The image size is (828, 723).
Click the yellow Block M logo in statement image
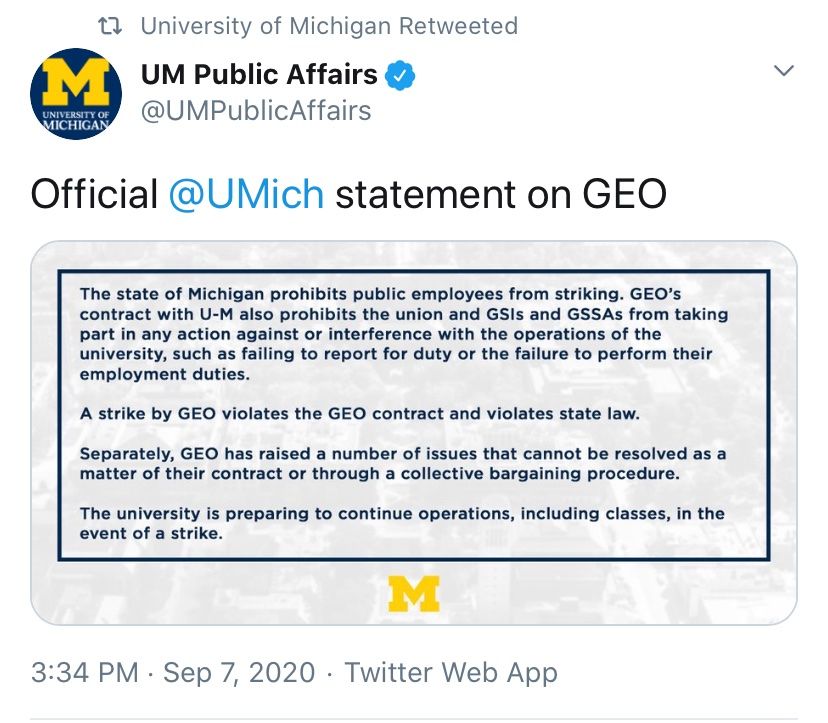coord(414,593)
